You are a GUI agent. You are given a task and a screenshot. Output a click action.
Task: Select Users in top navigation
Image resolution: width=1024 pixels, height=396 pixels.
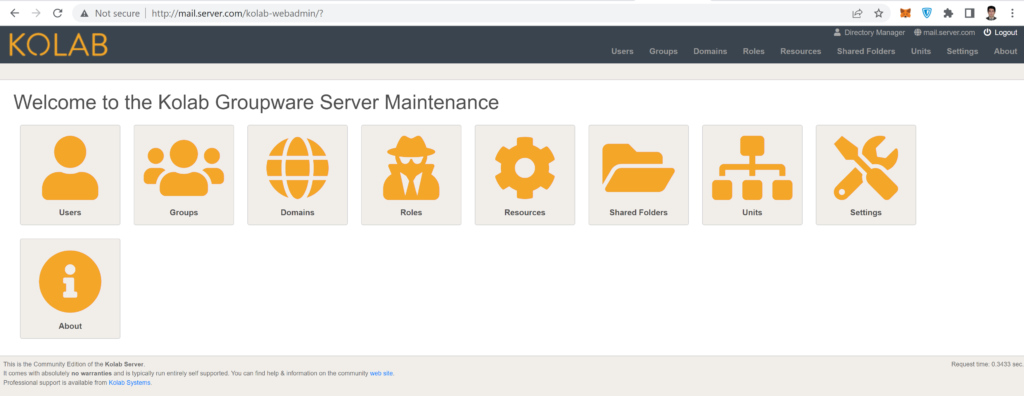click(x=622, y=51)
